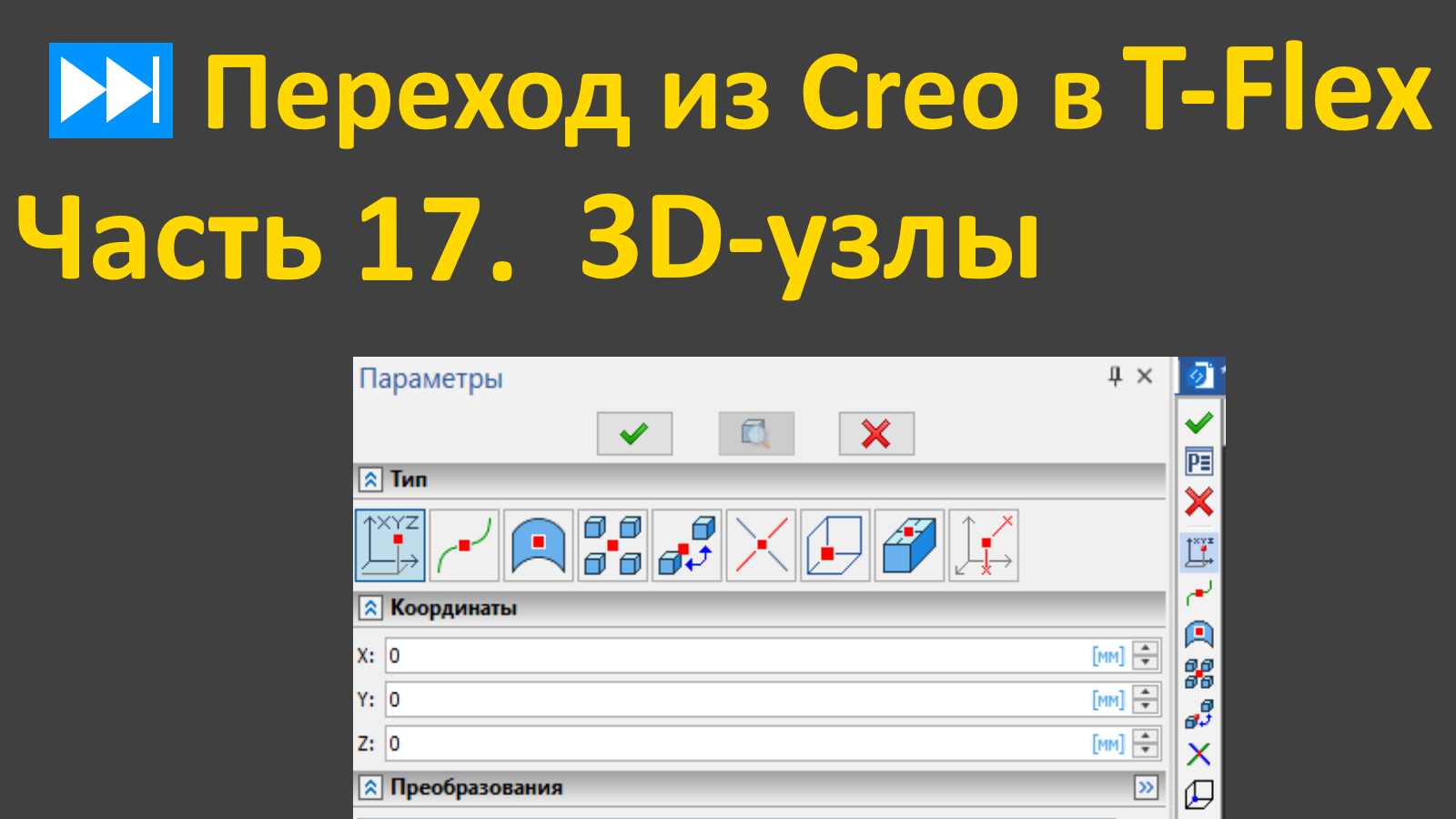Close the Параметры panel
This screenshot has width=1456, height=819.
click(1145, 376)
